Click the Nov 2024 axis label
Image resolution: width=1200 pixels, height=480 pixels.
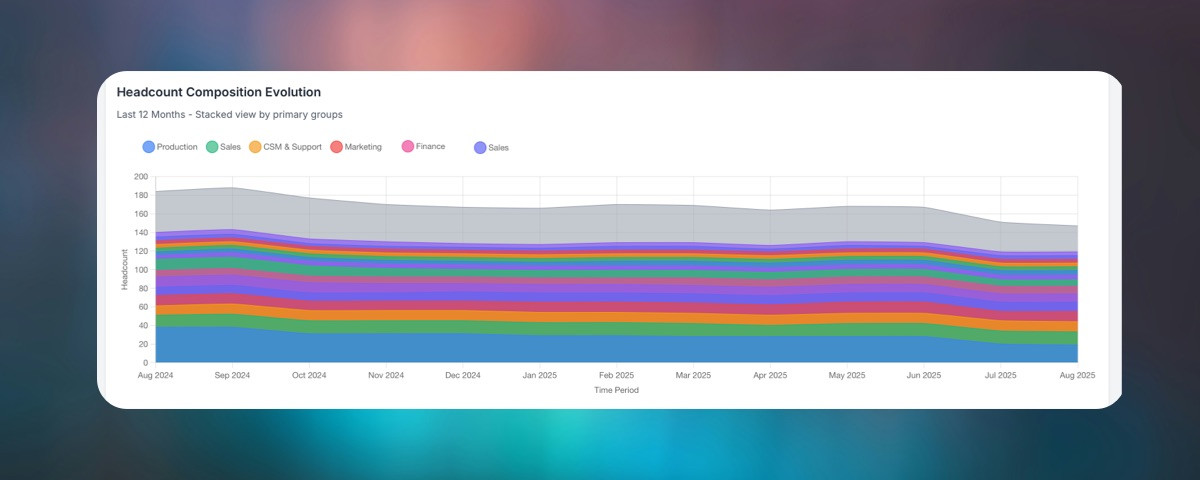point(386,376)
